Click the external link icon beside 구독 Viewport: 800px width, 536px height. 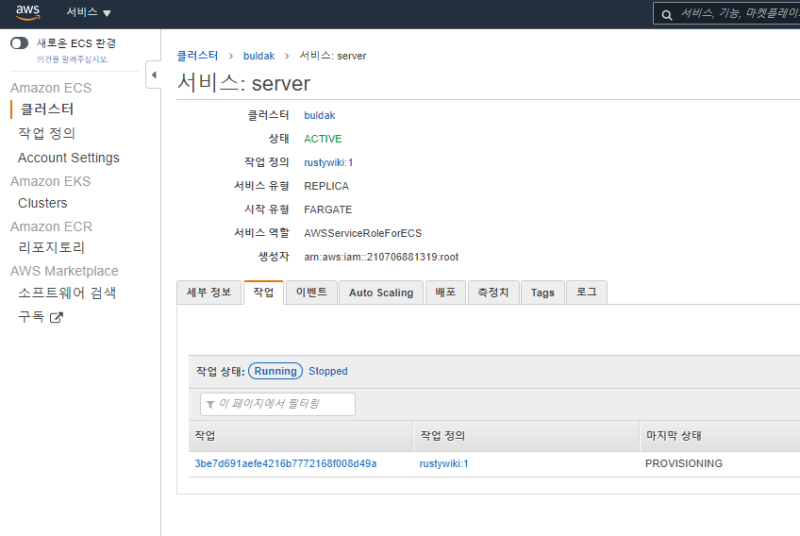(x=57, y=317)
